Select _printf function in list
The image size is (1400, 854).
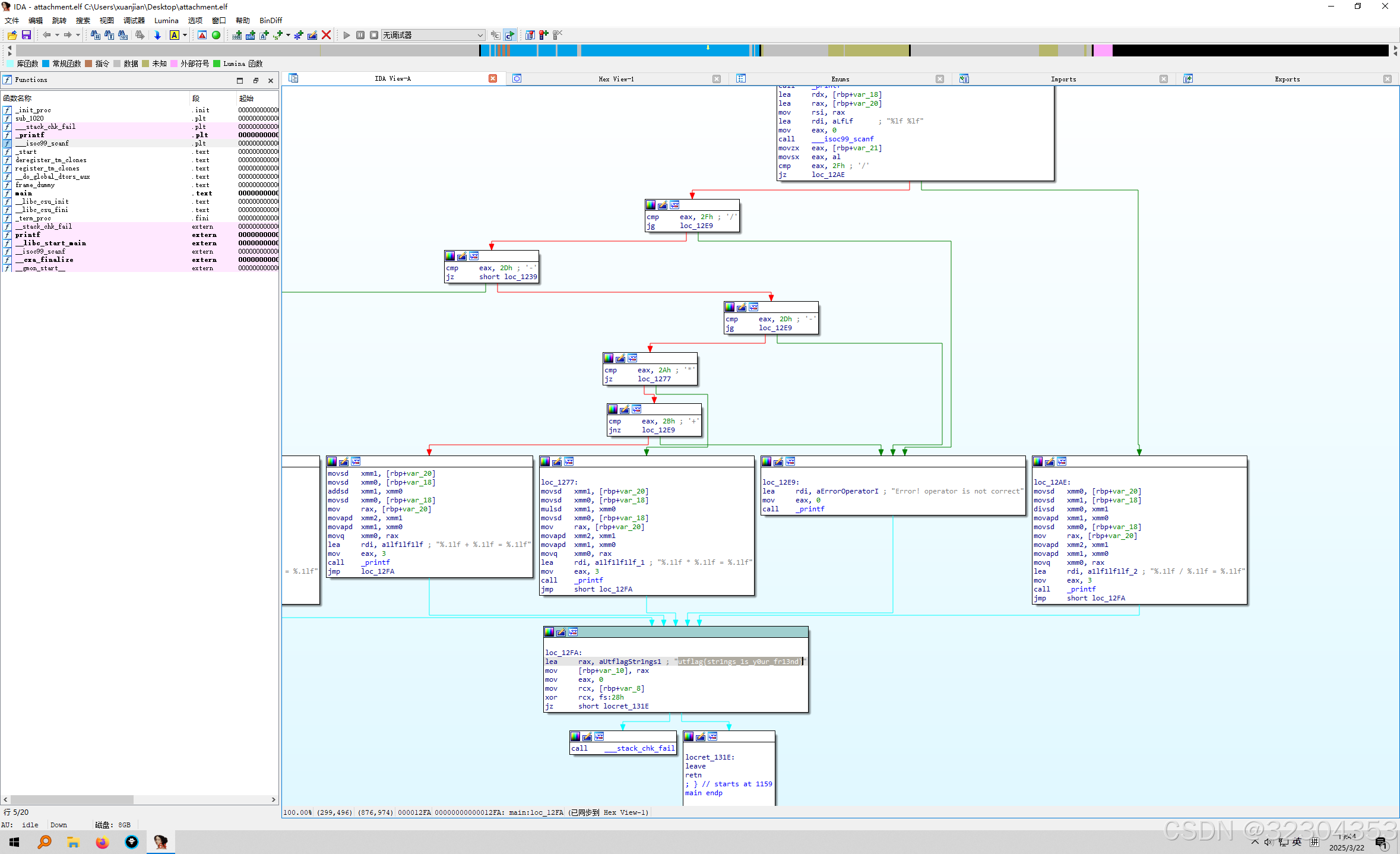click(x=30, y=135)
